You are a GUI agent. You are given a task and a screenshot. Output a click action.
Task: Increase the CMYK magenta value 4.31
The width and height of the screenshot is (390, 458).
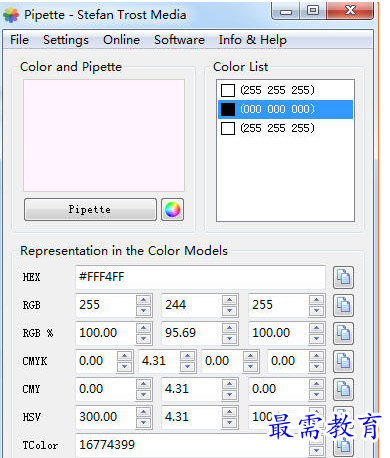pyautogui.click(x=187, y=356)
